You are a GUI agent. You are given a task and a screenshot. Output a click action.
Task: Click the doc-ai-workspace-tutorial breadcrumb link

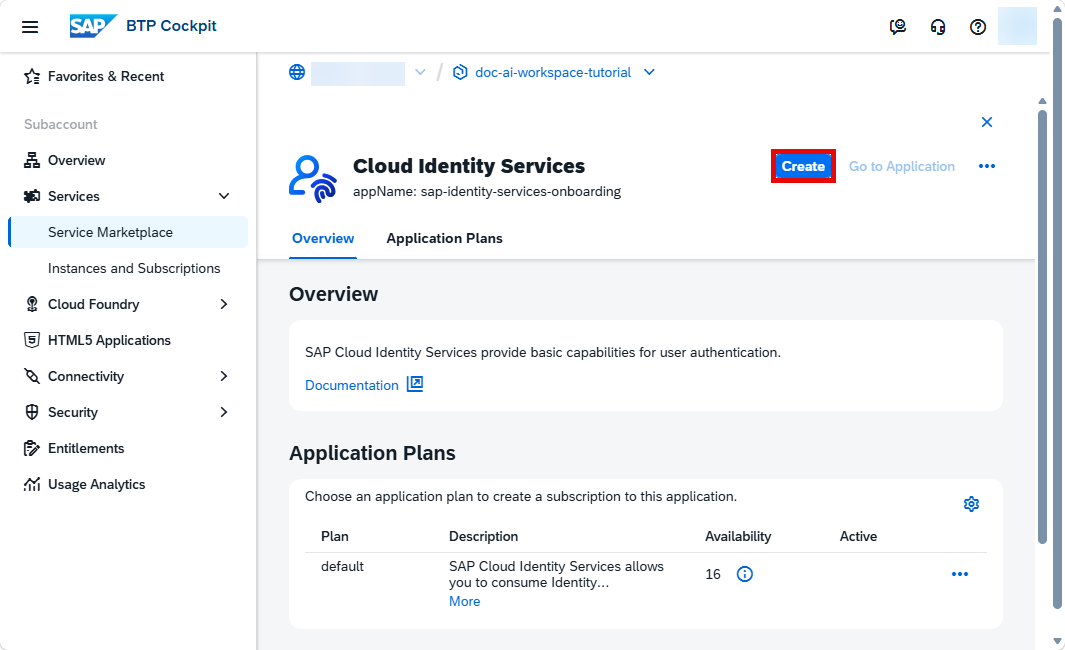553,72
